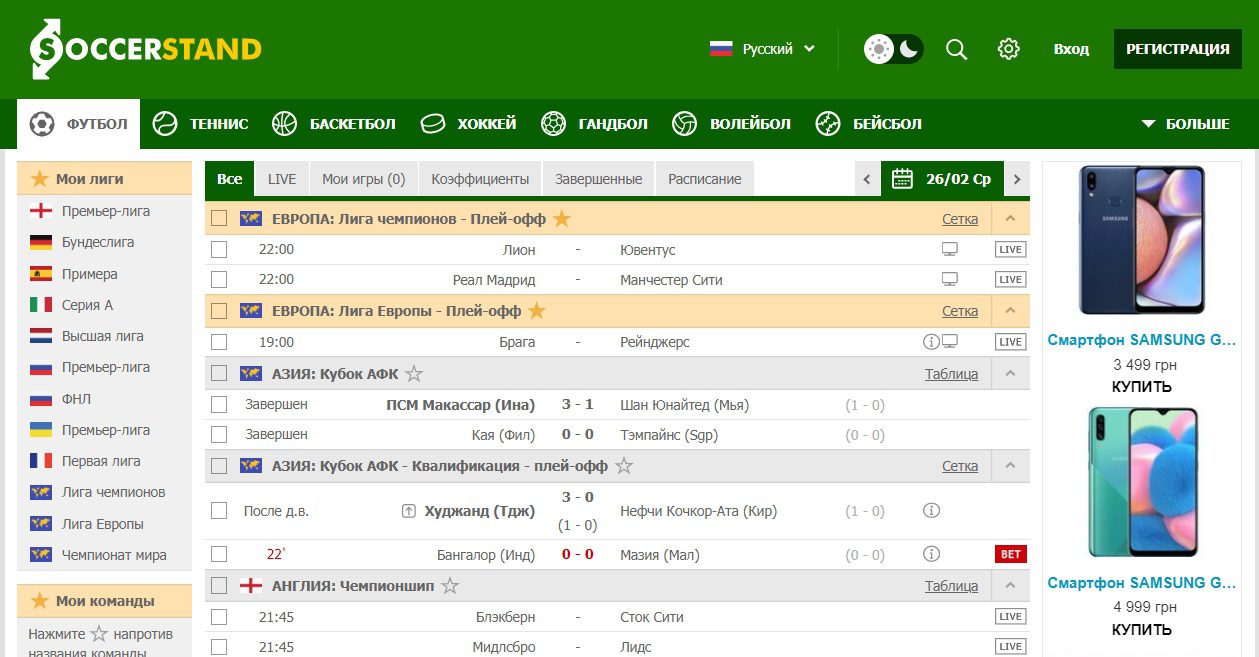
Task: Select the ГАНДБОЛ sport tab
Action: [594, 124]
